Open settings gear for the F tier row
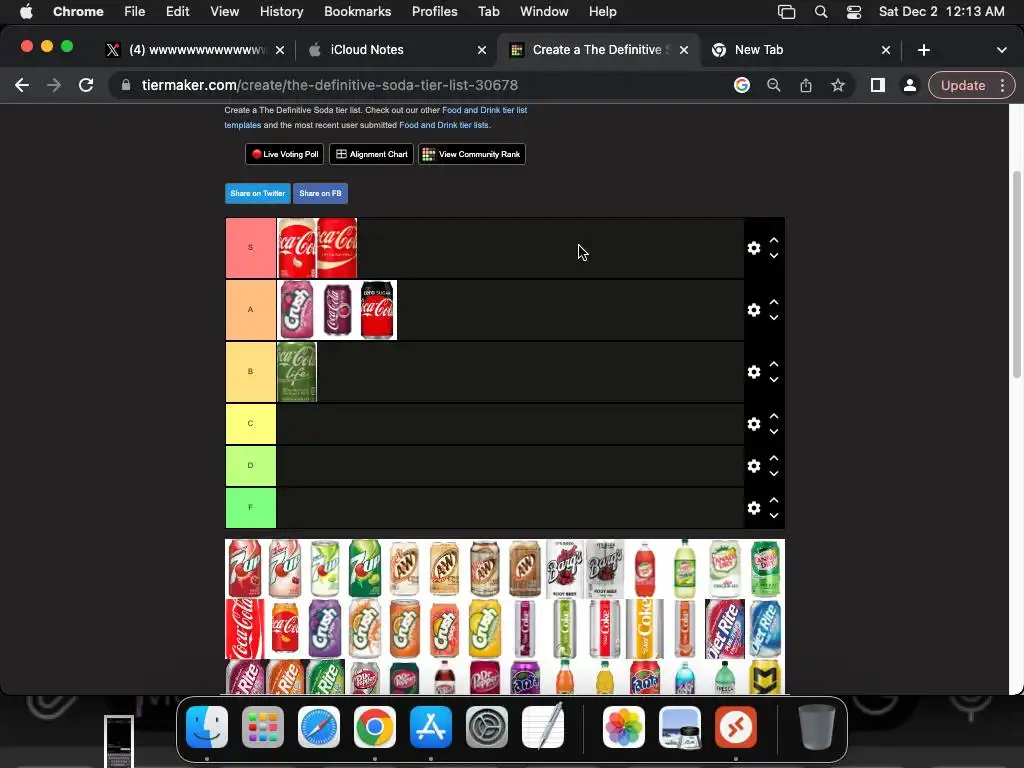The height and width of the screenshot is (768, 1024). (754, 507)
